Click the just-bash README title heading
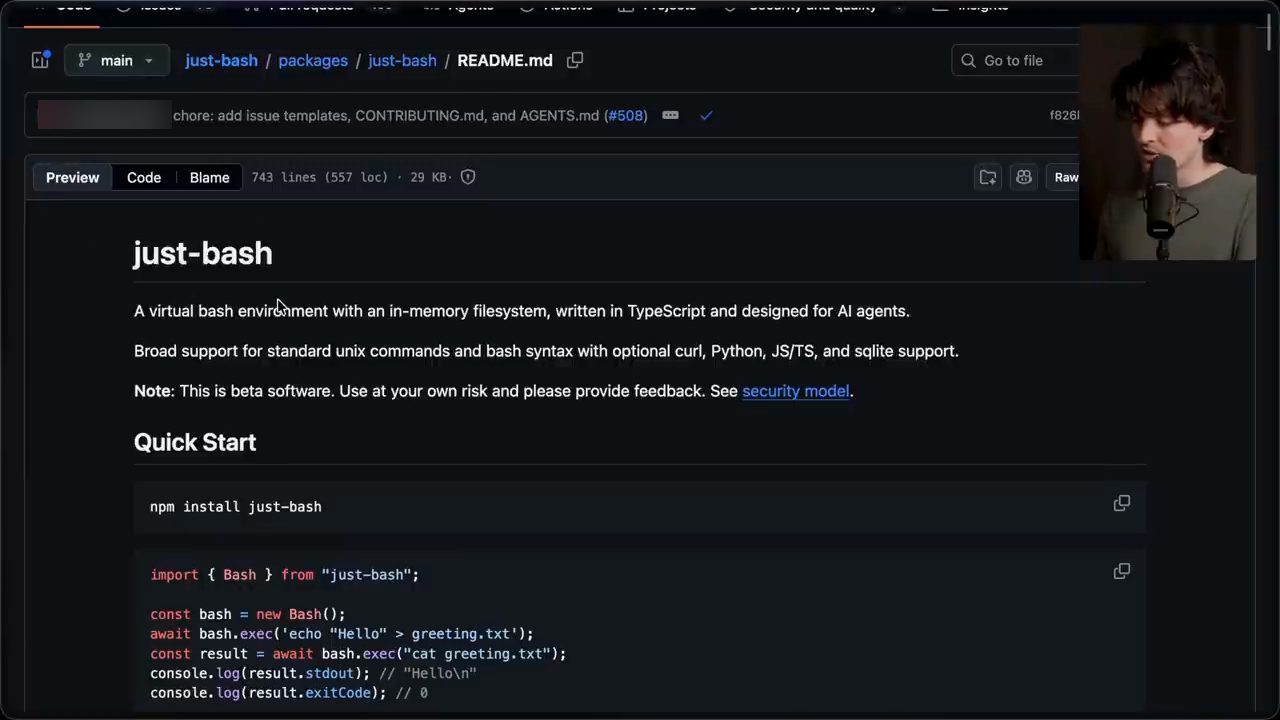 (x=203, y=253)
